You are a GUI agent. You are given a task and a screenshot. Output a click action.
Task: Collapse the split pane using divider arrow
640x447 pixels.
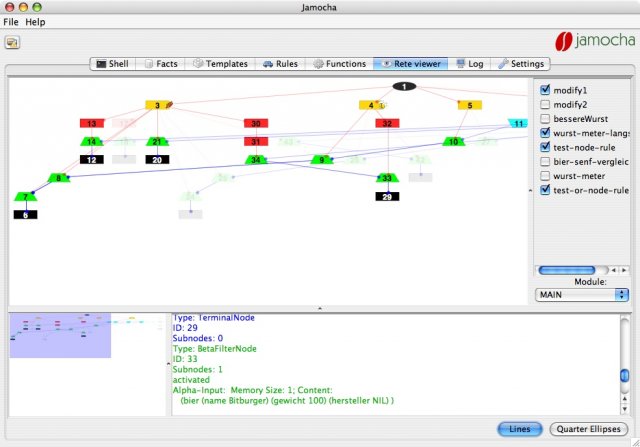click(319, 309)
